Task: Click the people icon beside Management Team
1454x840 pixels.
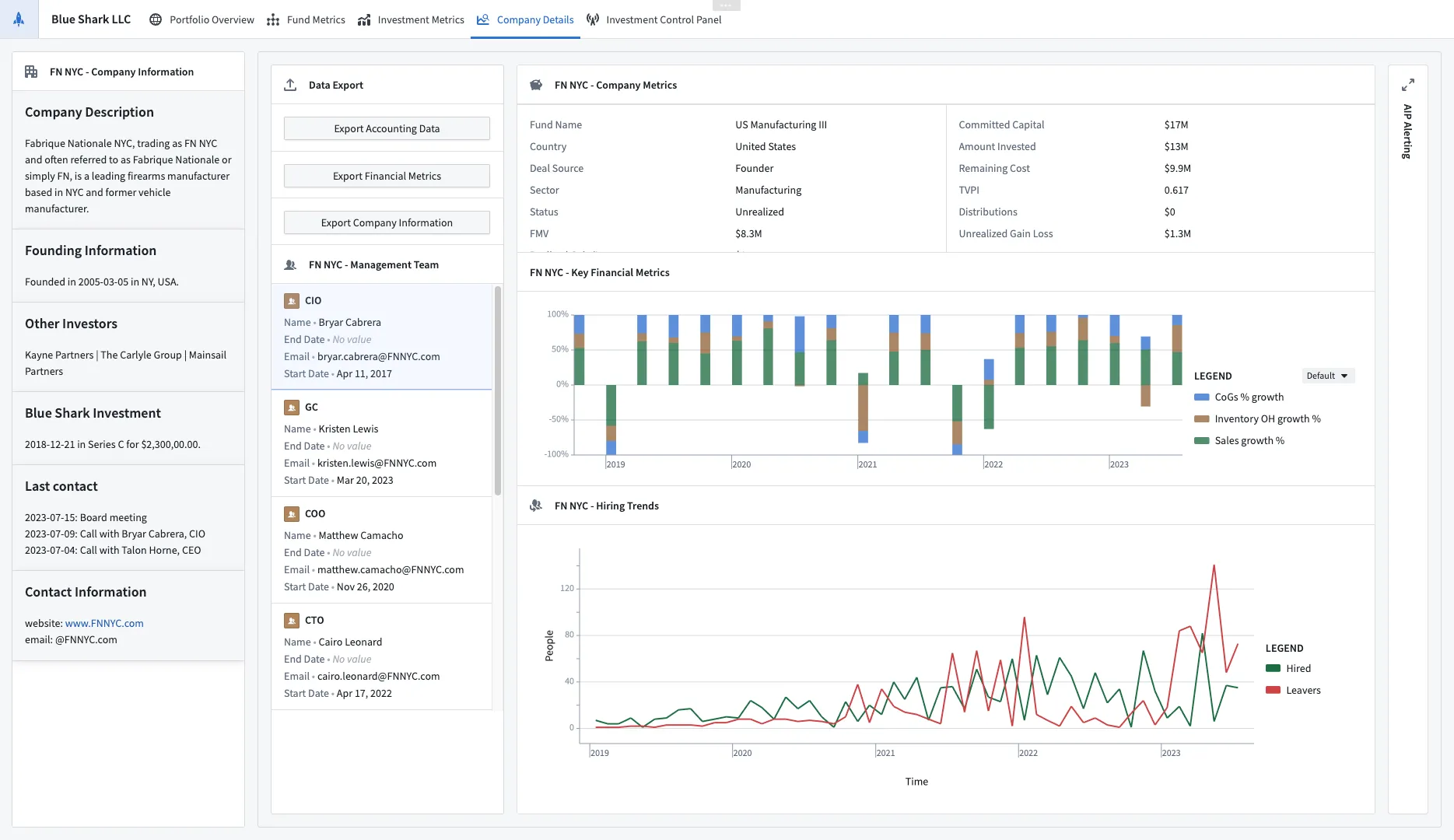Action: pyautogui.click(x=290, y=264)
